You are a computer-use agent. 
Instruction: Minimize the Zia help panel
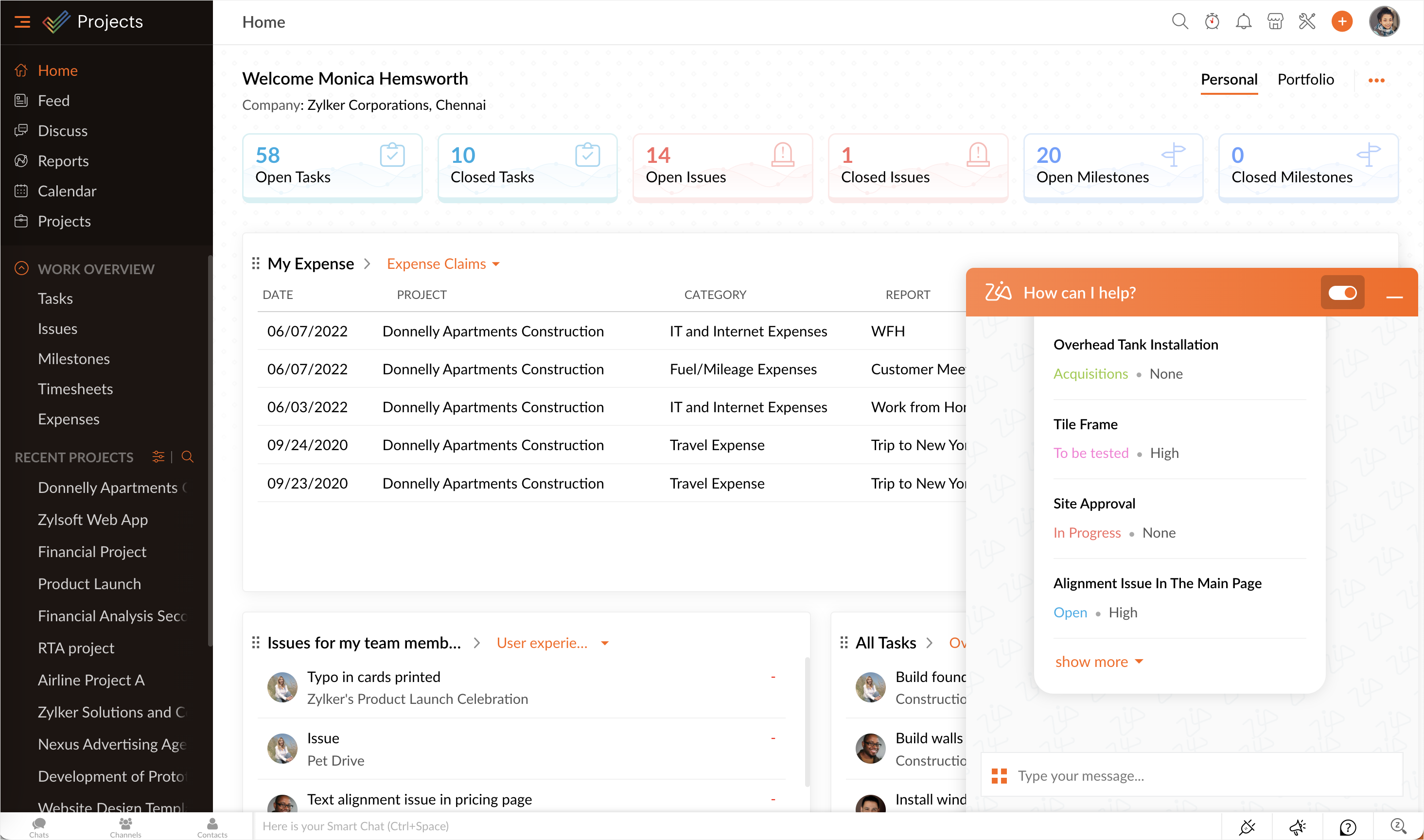click(1394, 296)
